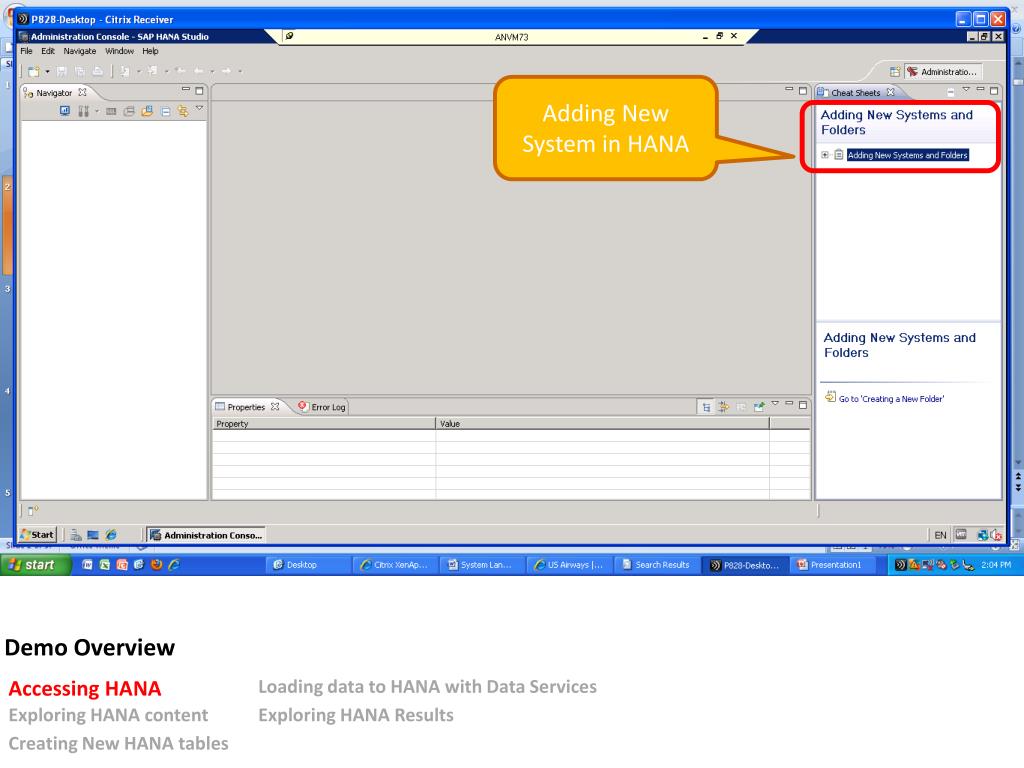Switch to System Lan taskbar item
This screenshot has height=768, width=1024.
(x=480, y=565)
